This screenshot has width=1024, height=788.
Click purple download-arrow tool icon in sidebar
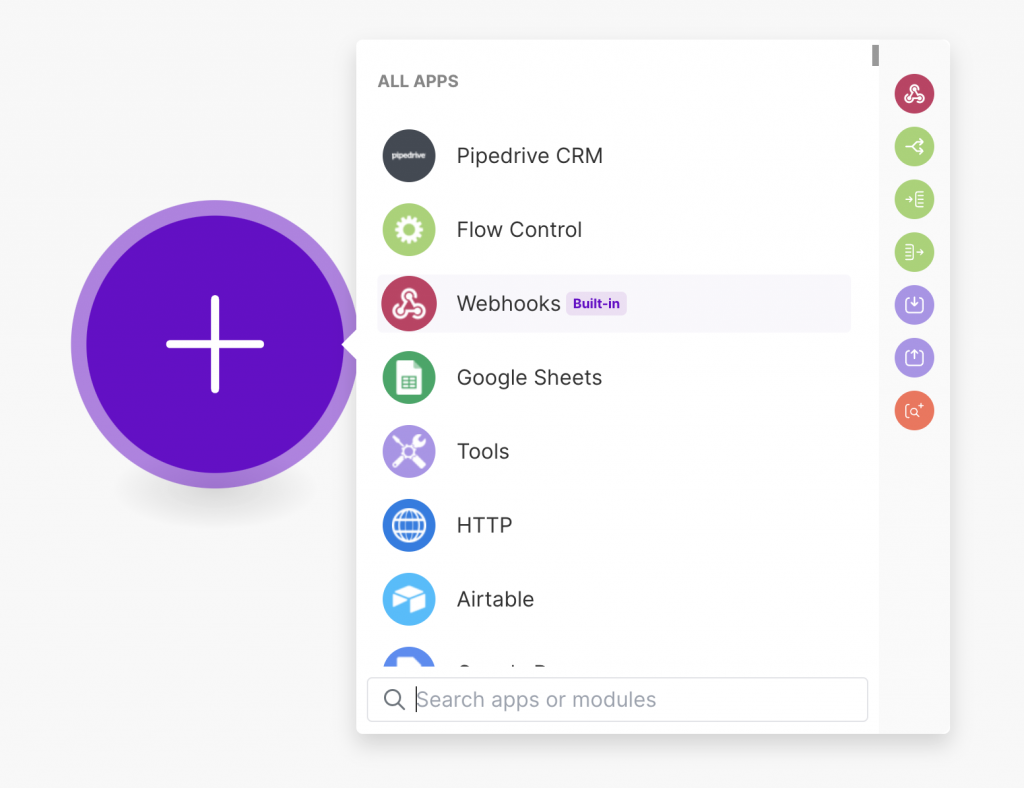tap(914, 304)
